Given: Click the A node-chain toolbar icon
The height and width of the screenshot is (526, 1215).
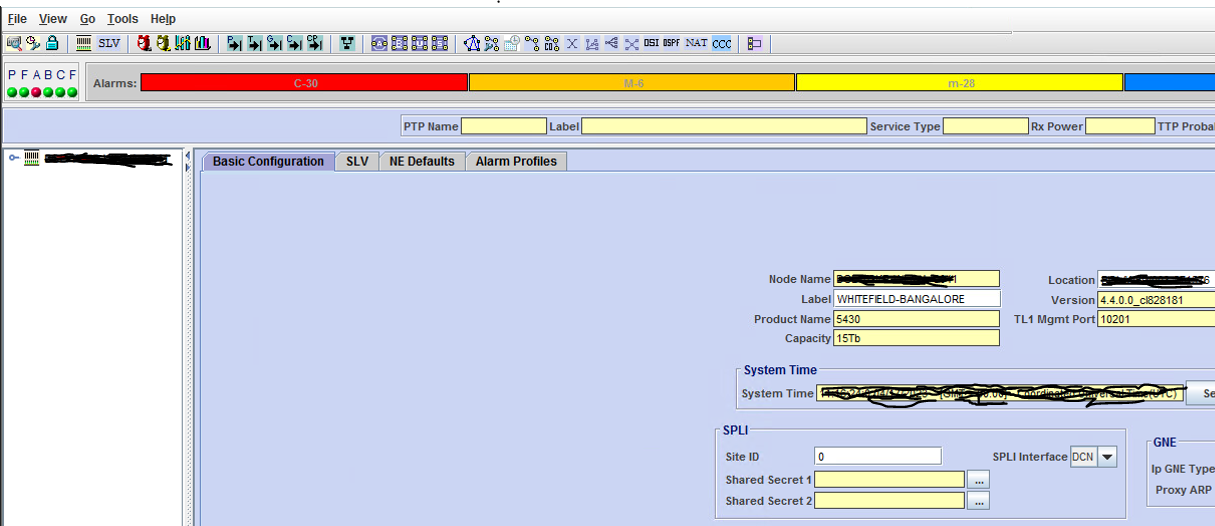Looking at the screenshot, I should 379,43.
